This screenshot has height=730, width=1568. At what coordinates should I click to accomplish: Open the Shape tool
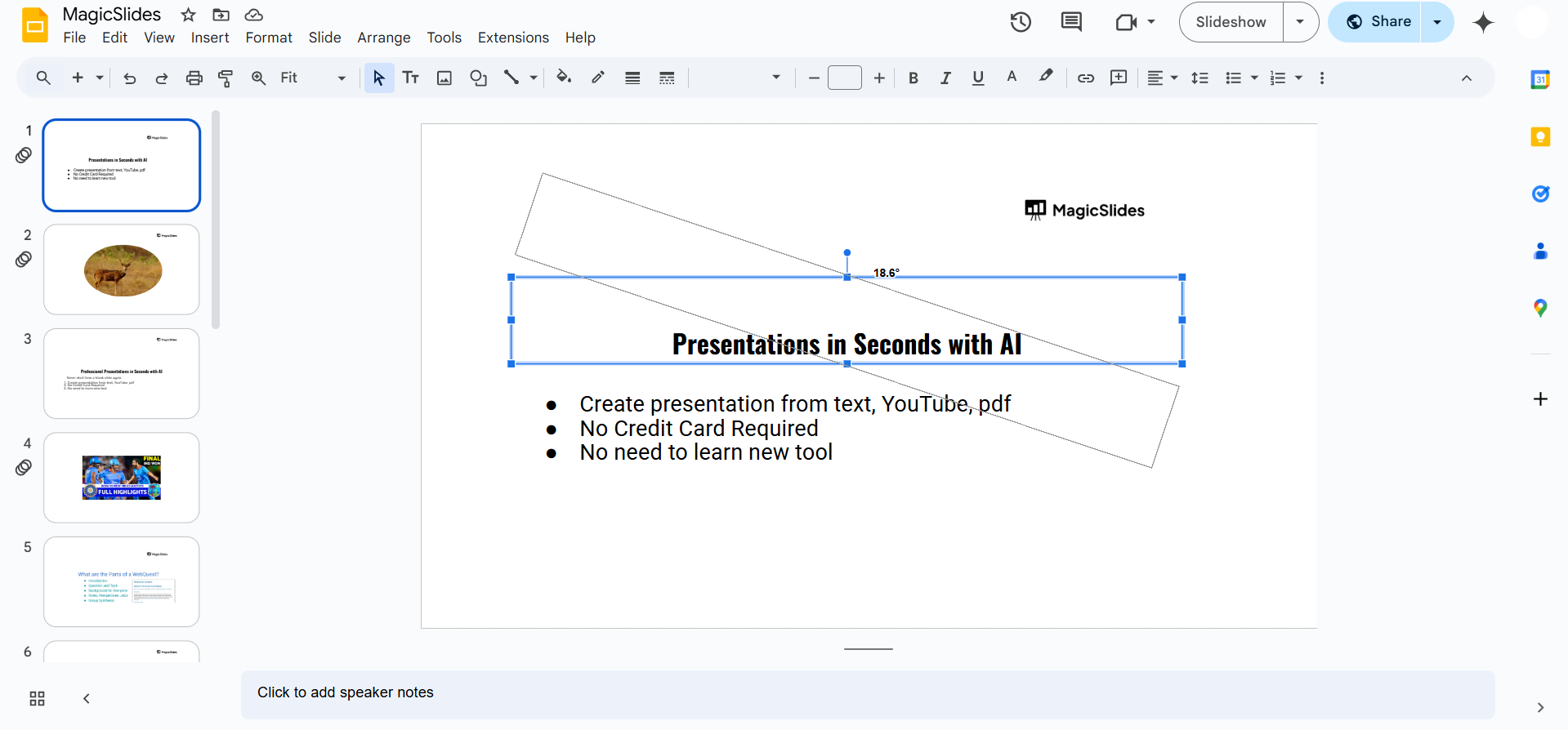click(478, 78)
